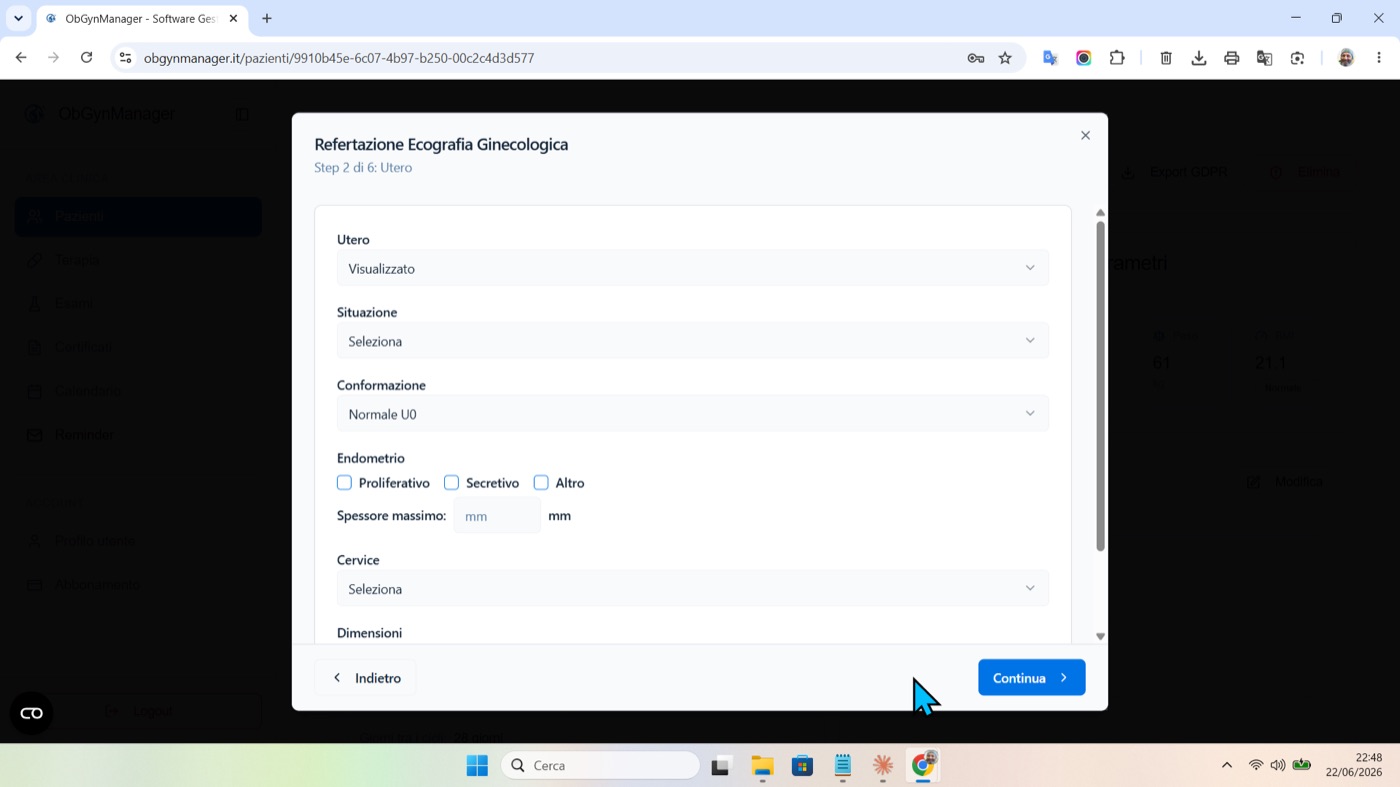Open the saved passwords key icon
Screen dimensions: 1400x787
976,58
